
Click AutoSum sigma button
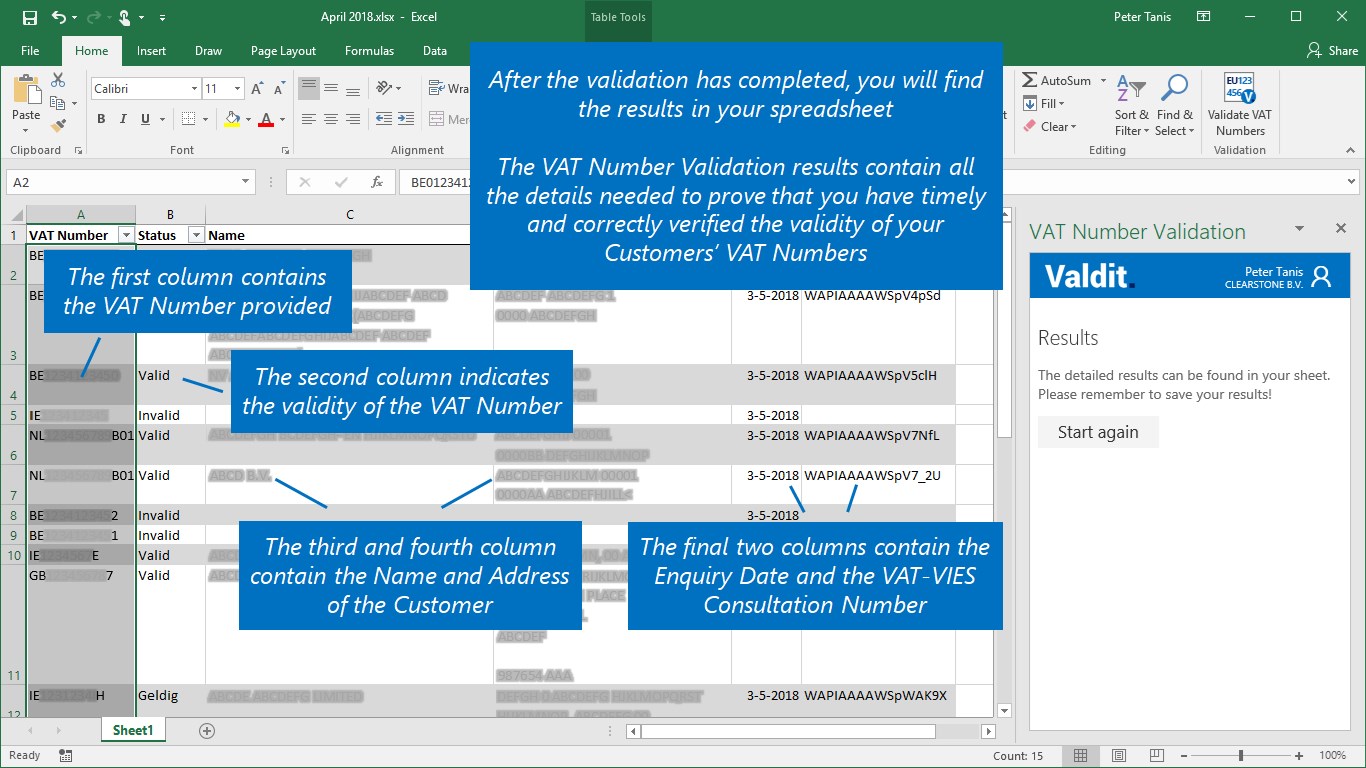point(1057,80)
